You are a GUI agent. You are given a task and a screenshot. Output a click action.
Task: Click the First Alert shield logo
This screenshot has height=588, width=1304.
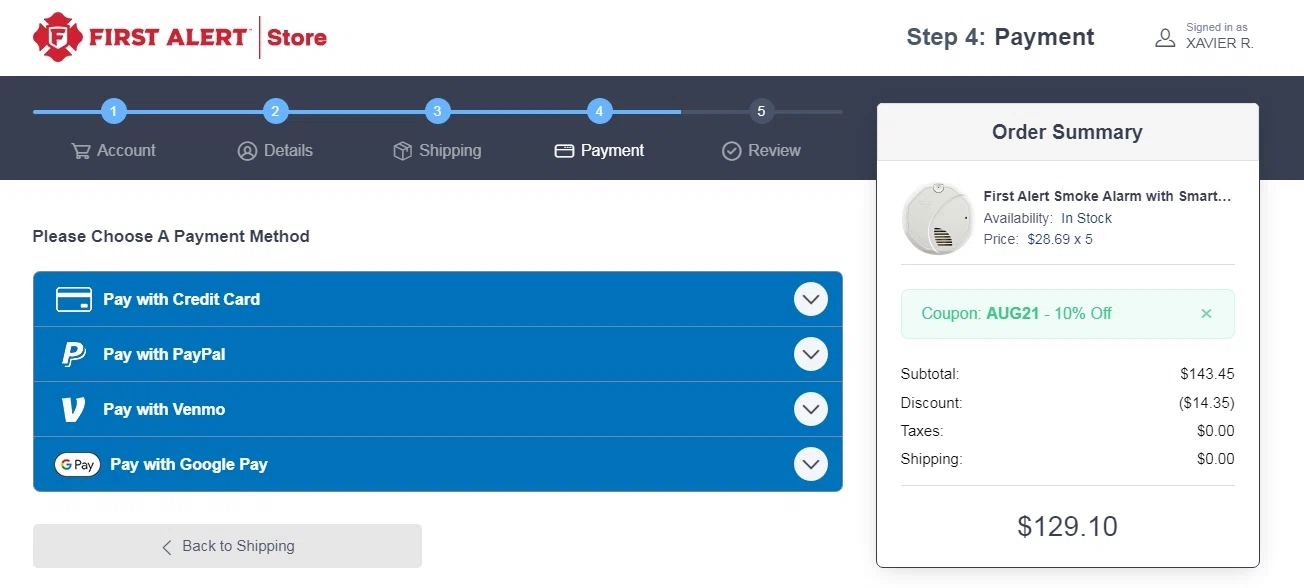pyautogui.click(x=56, y=37)
